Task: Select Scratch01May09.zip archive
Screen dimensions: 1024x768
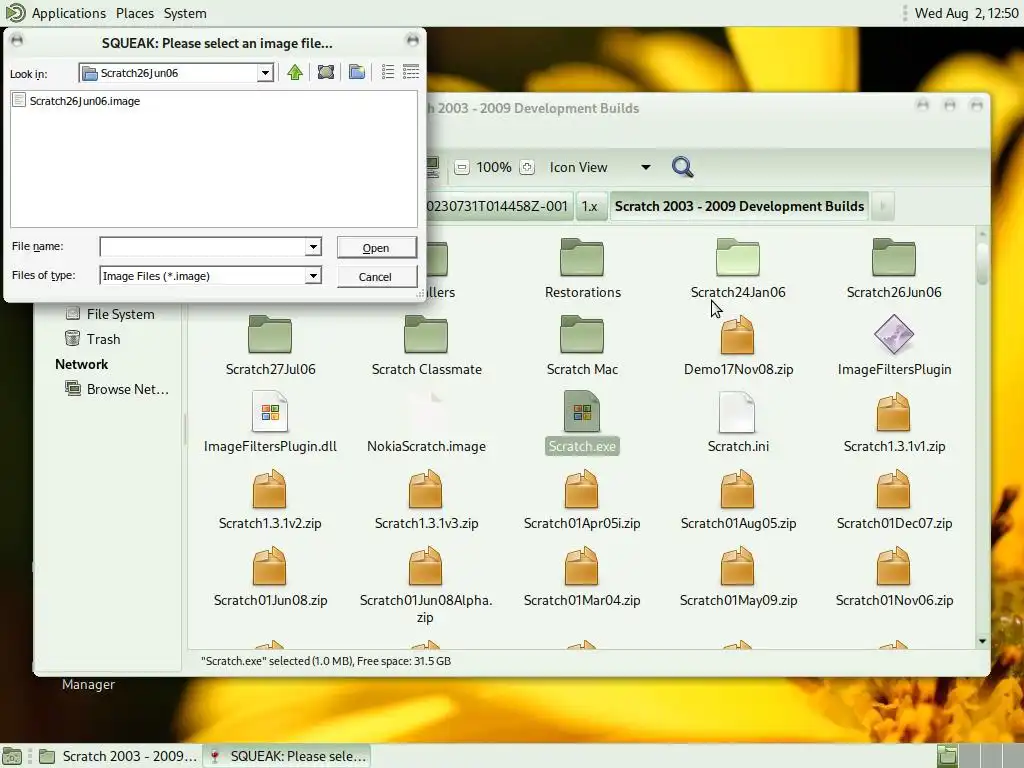Action: click(738, 576)
